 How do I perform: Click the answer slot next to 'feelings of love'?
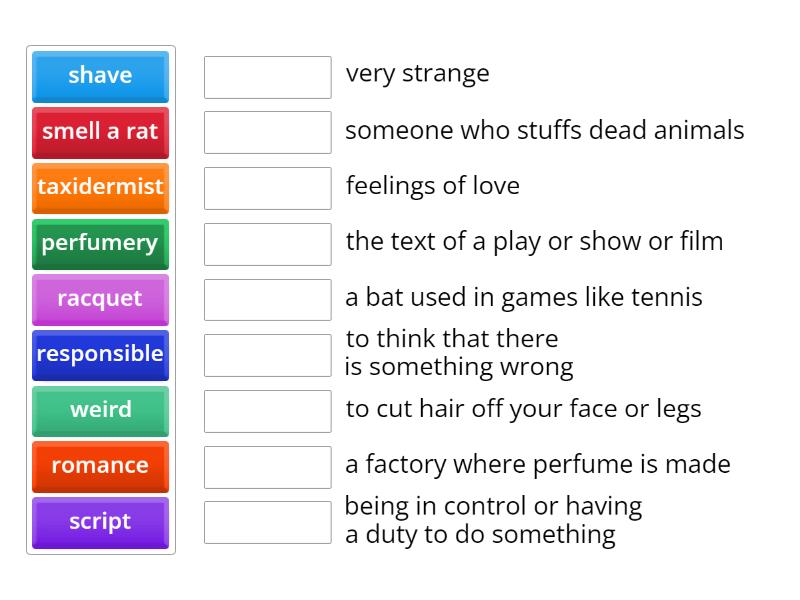coord(267,188)
